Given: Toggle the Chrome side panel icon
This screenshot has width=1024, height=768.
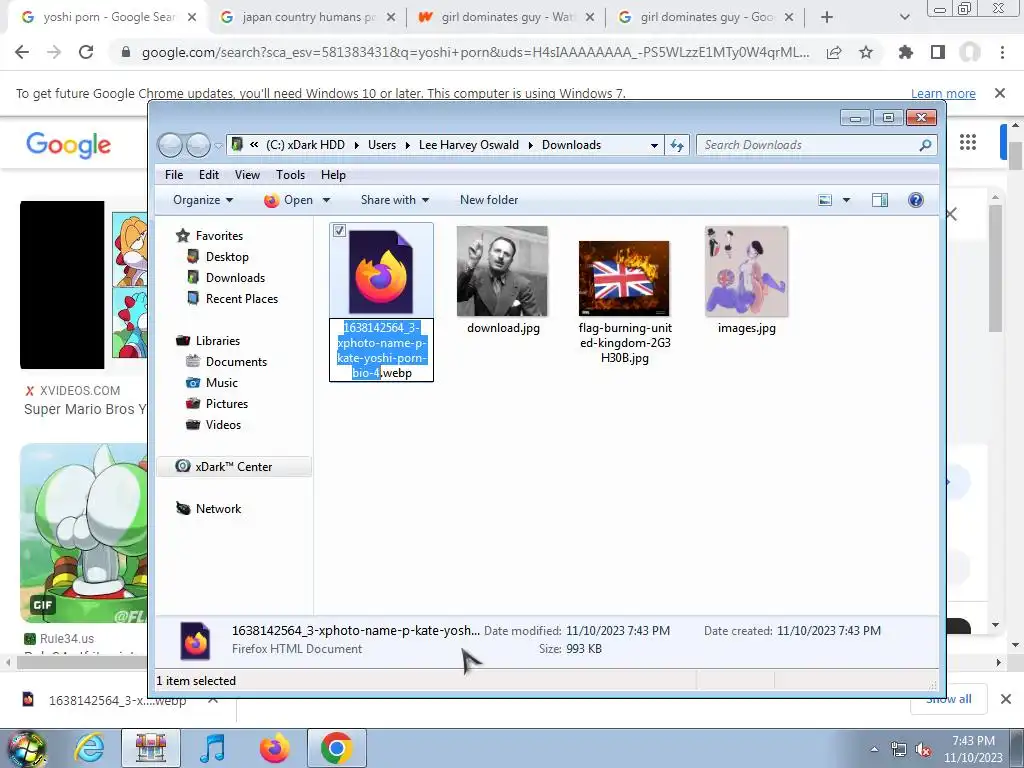Looking at the screenshot, I should tap(938, 52).
